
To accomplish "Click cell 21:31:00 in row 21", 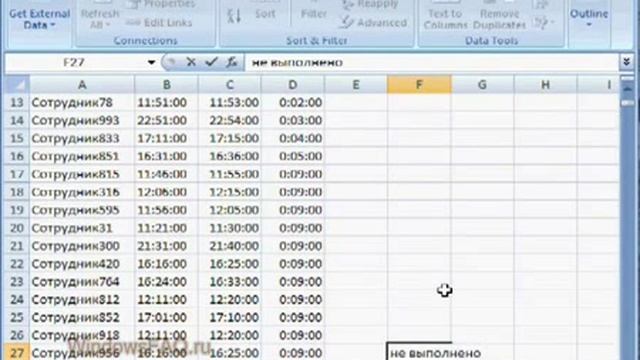I will (x=167, y=246).
